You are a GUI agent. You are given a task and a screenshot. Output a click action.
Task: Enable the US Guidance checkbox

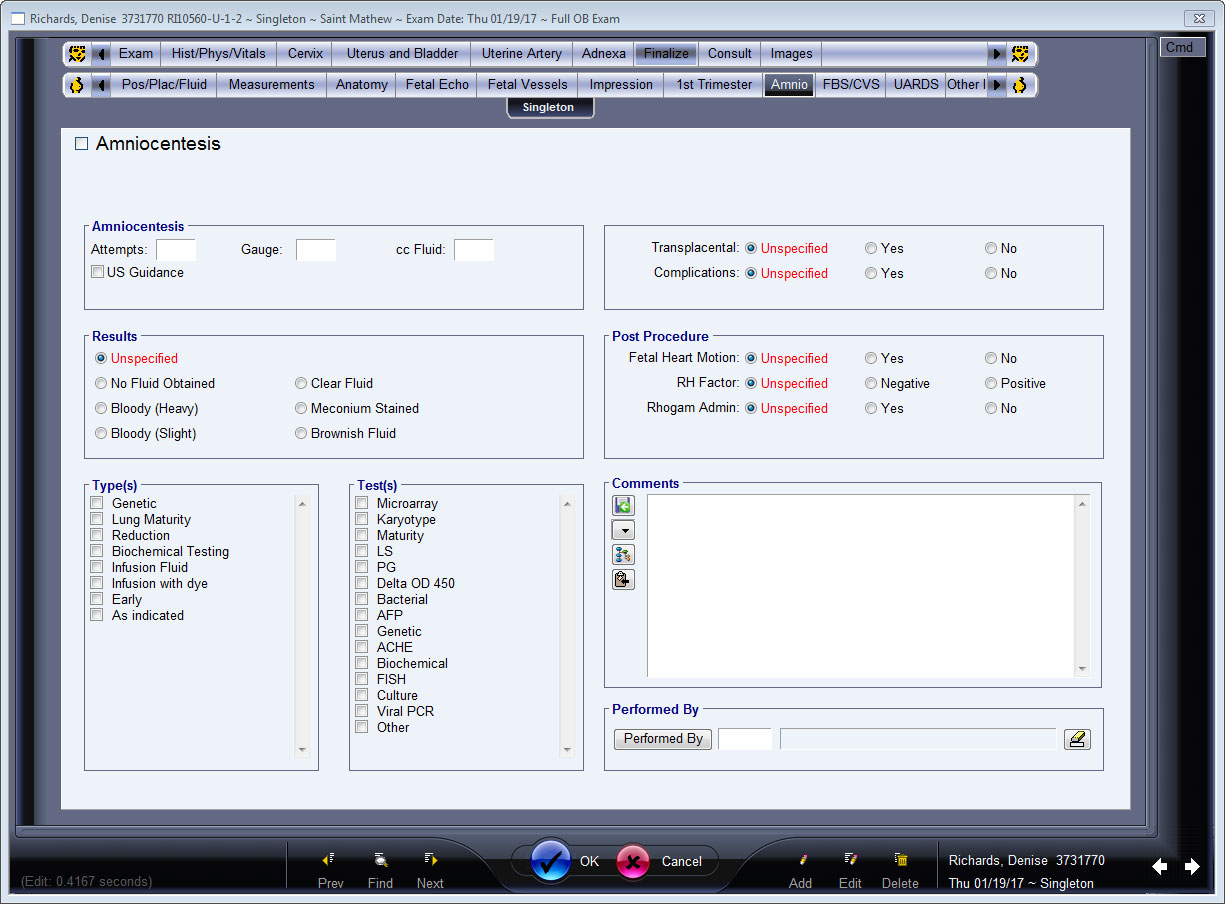pyautogui.click(x=97, y=272)
